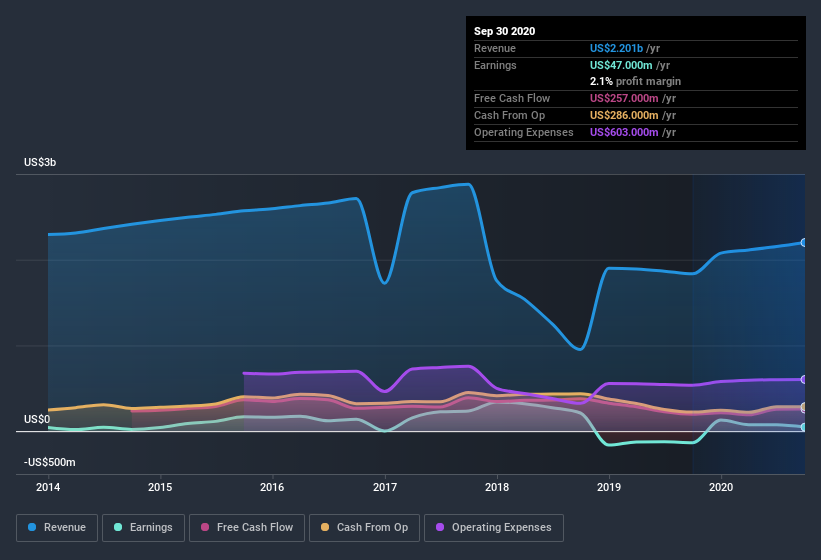Click the 2.1% profit margin text
This screenshot has height=560, width=821.
(635, 81)
